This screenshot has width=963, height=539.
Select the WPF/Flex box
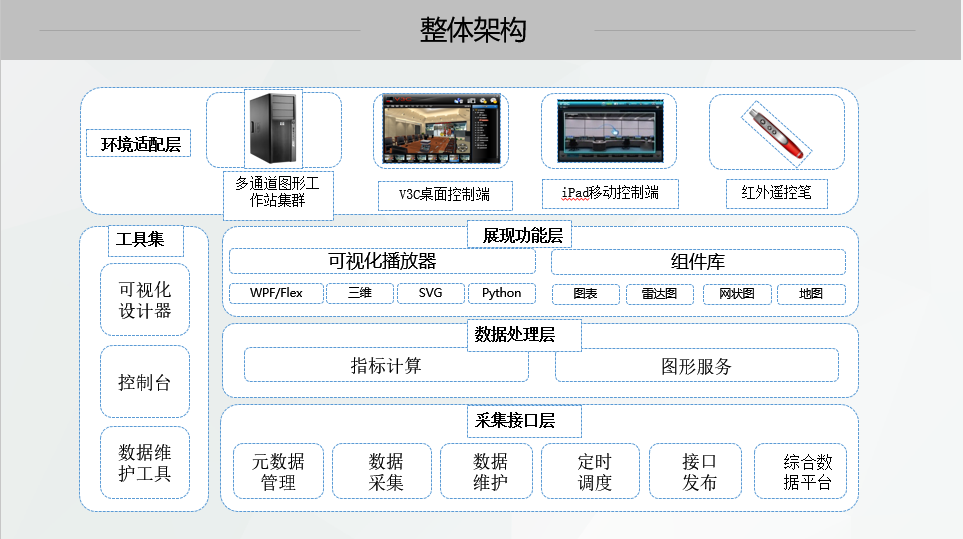coord(276,293)
